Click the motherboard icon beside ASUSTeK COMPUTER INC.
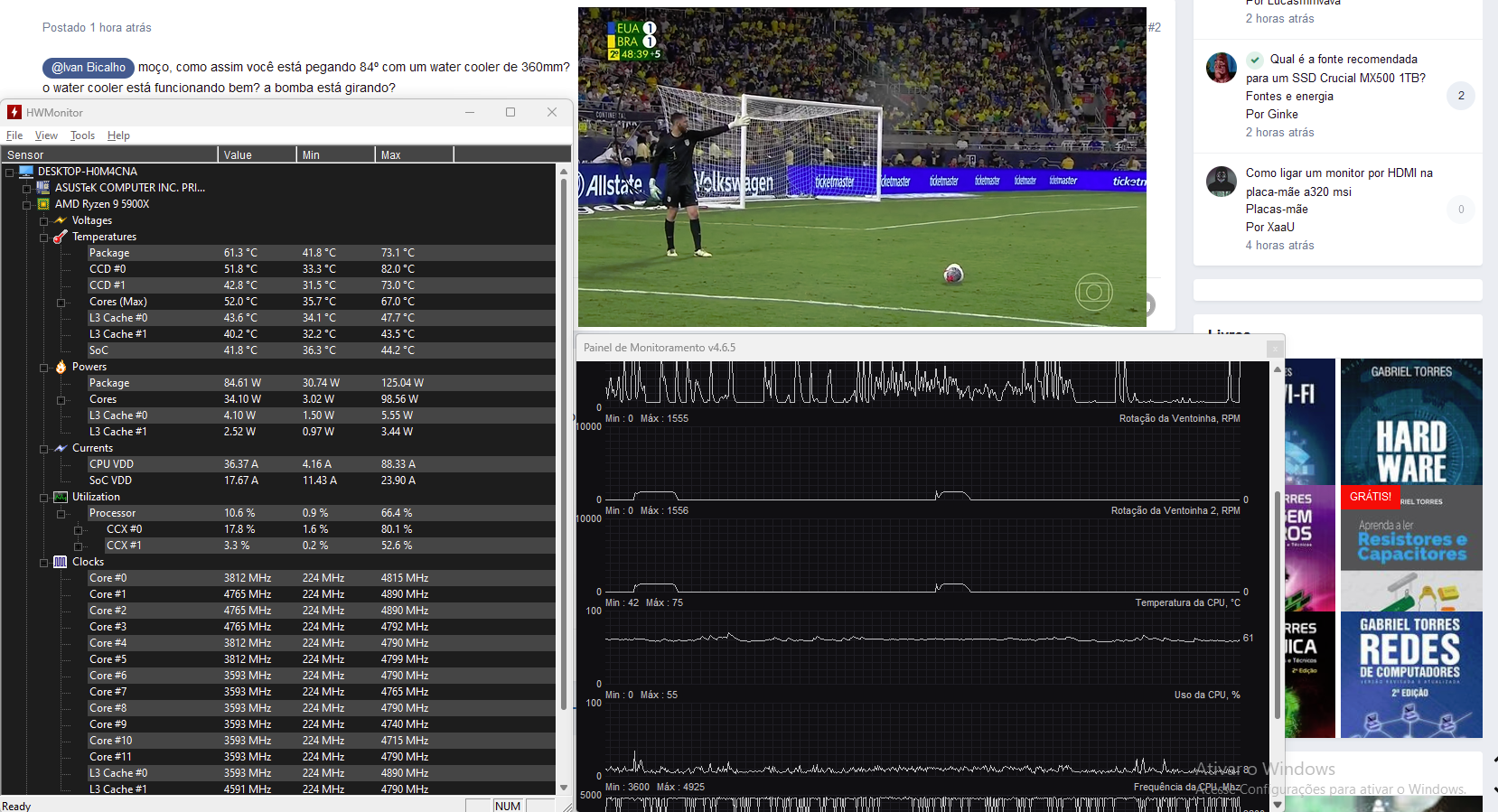 (43, 187)
